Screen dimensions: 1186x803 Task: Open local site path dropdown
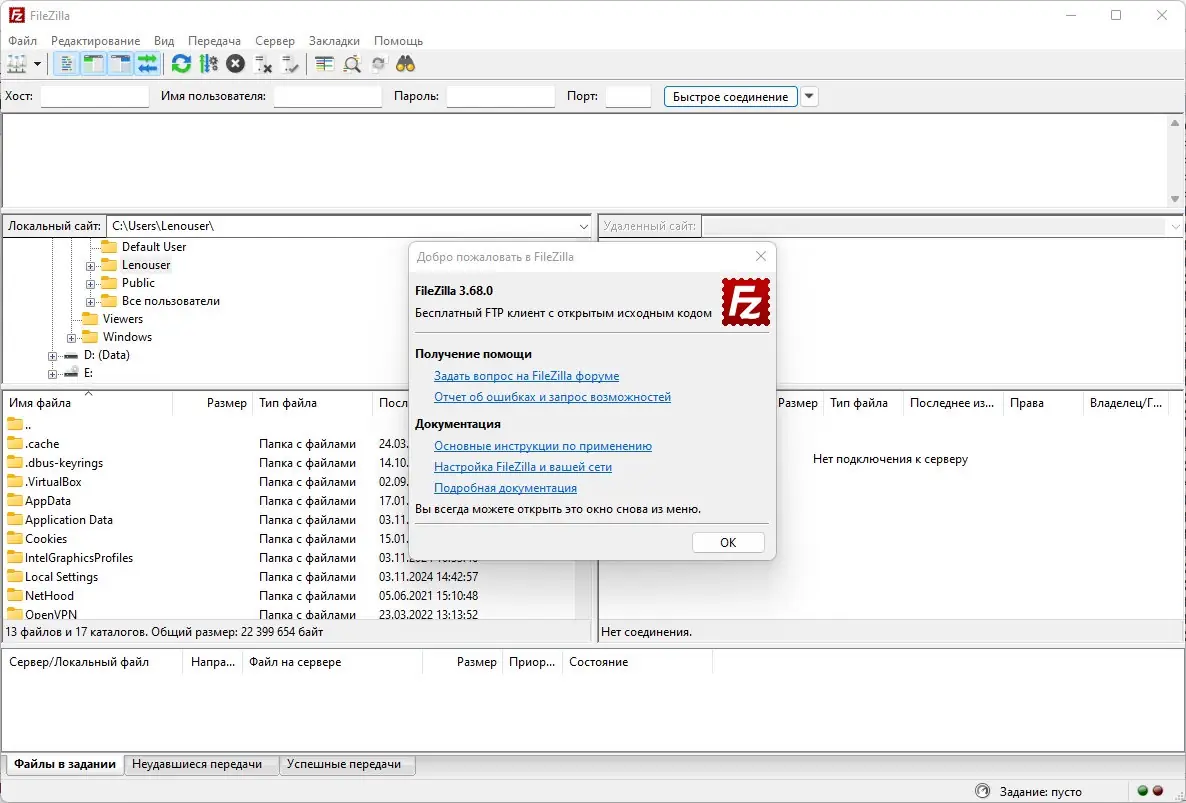click(x=583, y=226)
